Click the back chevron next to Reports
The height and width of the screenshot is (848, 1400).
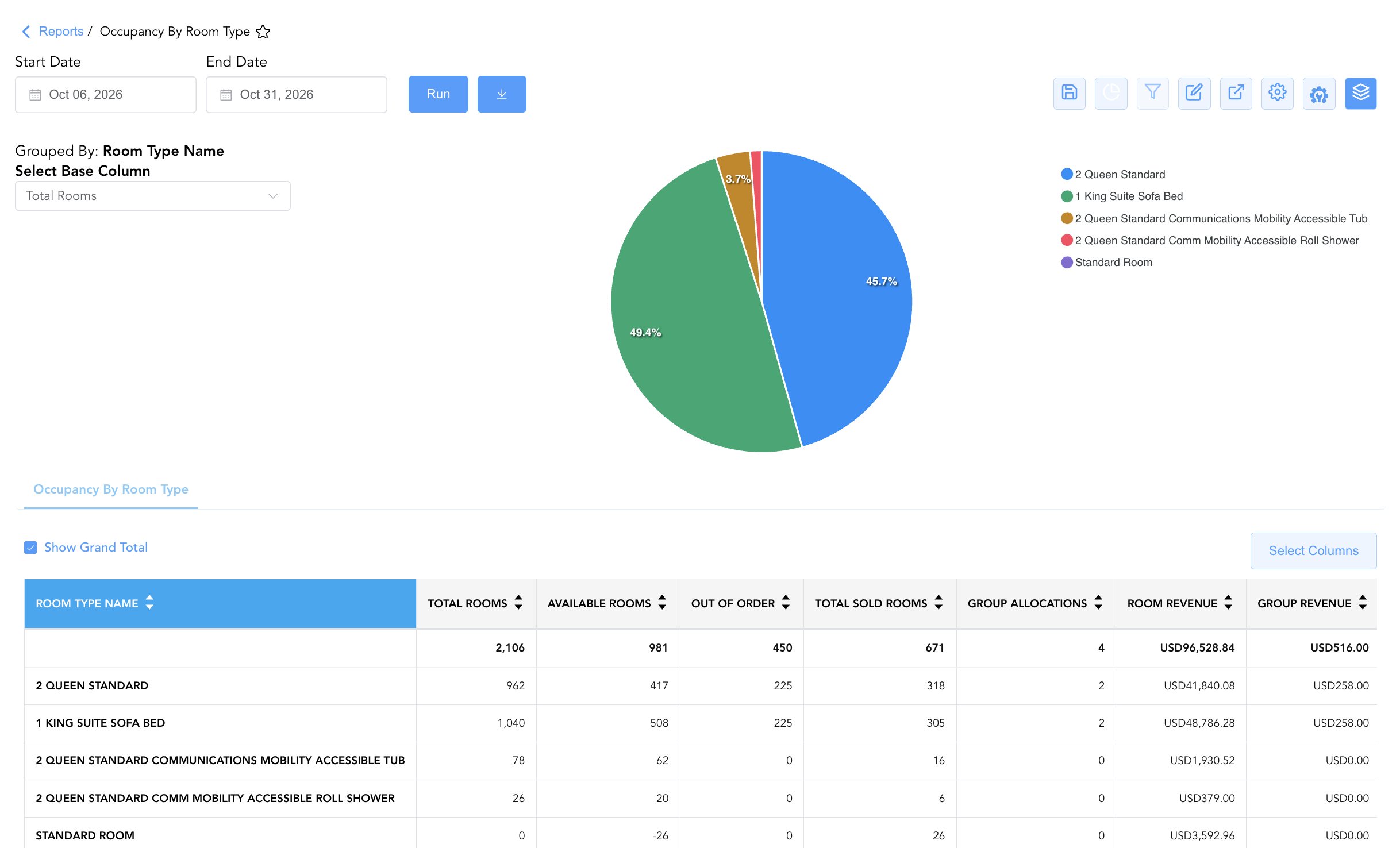click(x=26, y=32)
